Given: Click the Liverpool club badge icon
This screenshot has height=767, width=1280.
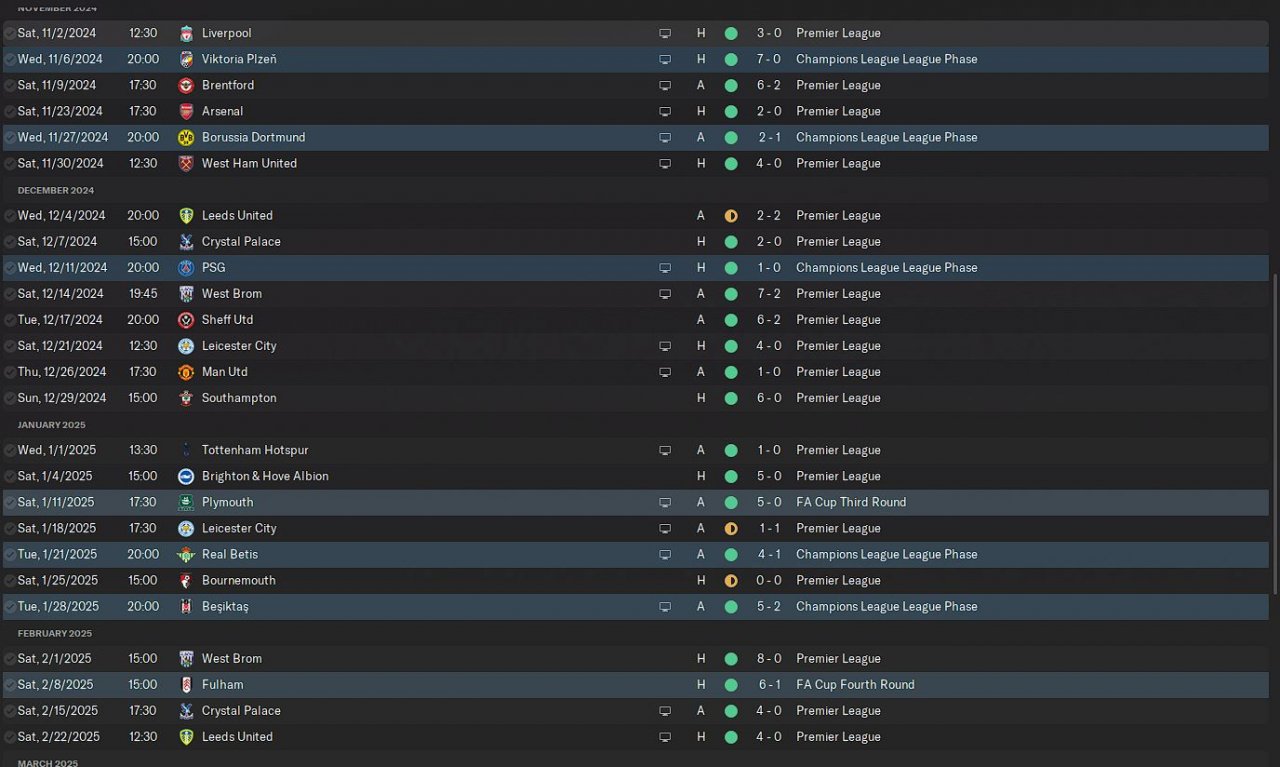Looking at the screenshot, I should 186,33.
